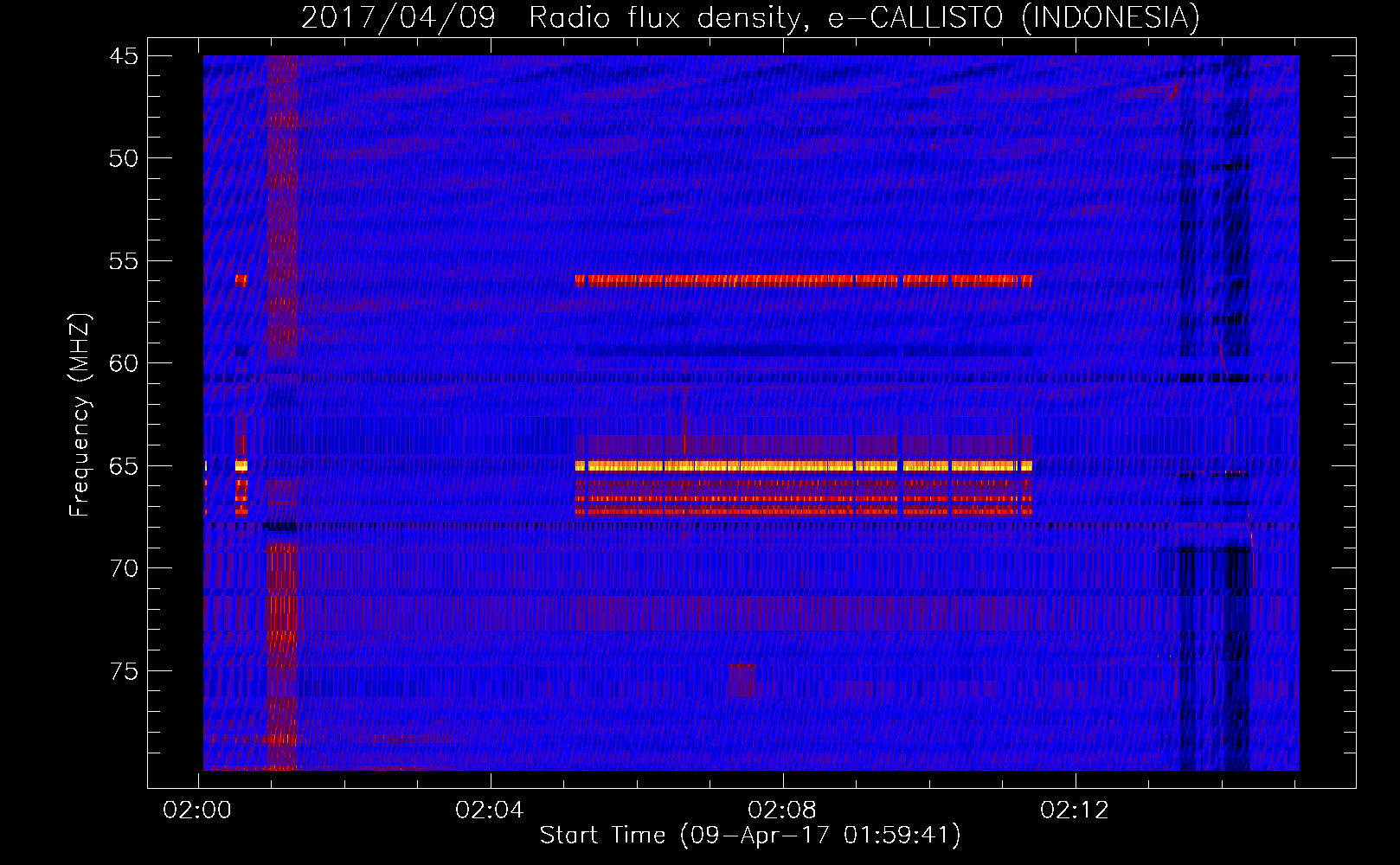This screenshot has width=1400, height=865.
Task: Click the 75 frequency tick label
Action: point(124,671)
